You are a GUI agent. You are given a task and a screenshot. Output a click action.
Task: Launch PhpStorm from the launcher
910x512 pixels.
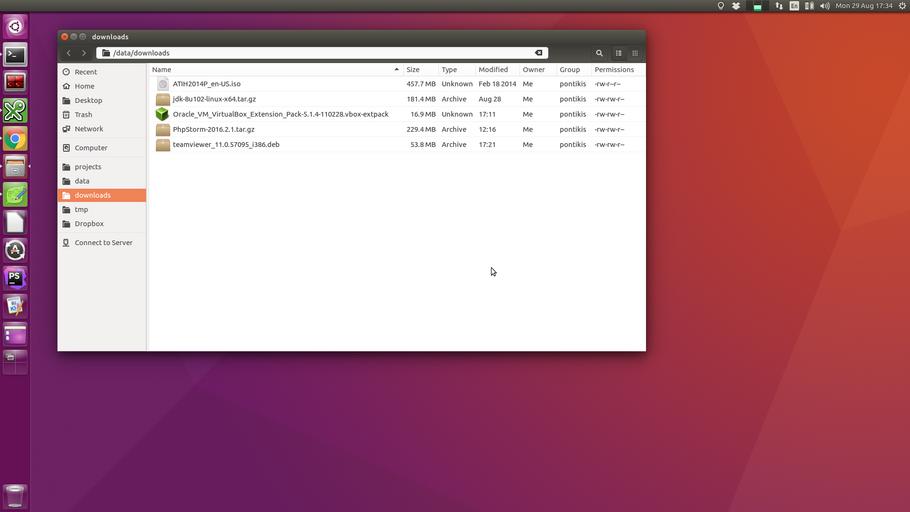click(15, 278)
